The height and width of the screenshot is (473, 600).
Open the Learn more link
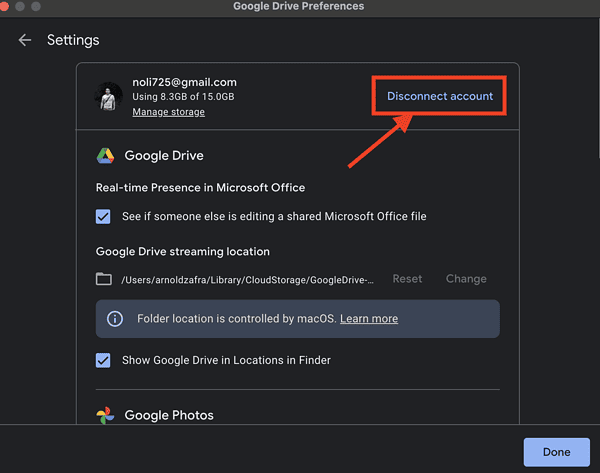pyautogui.click(x=369, y=319)
